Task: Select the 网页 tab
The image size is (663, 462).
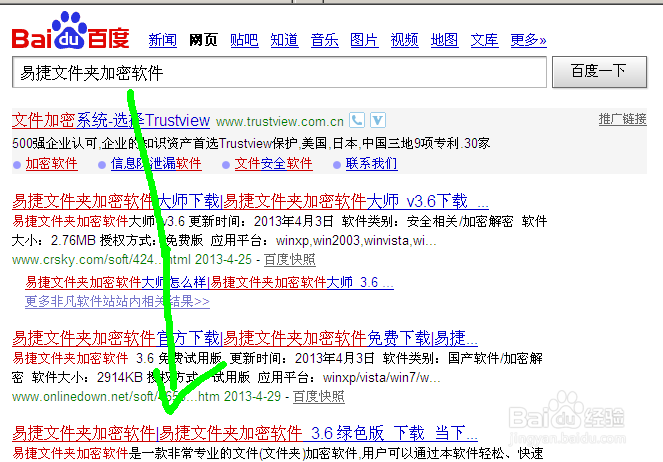Action: pyautogui.click(x=203, y=40)
